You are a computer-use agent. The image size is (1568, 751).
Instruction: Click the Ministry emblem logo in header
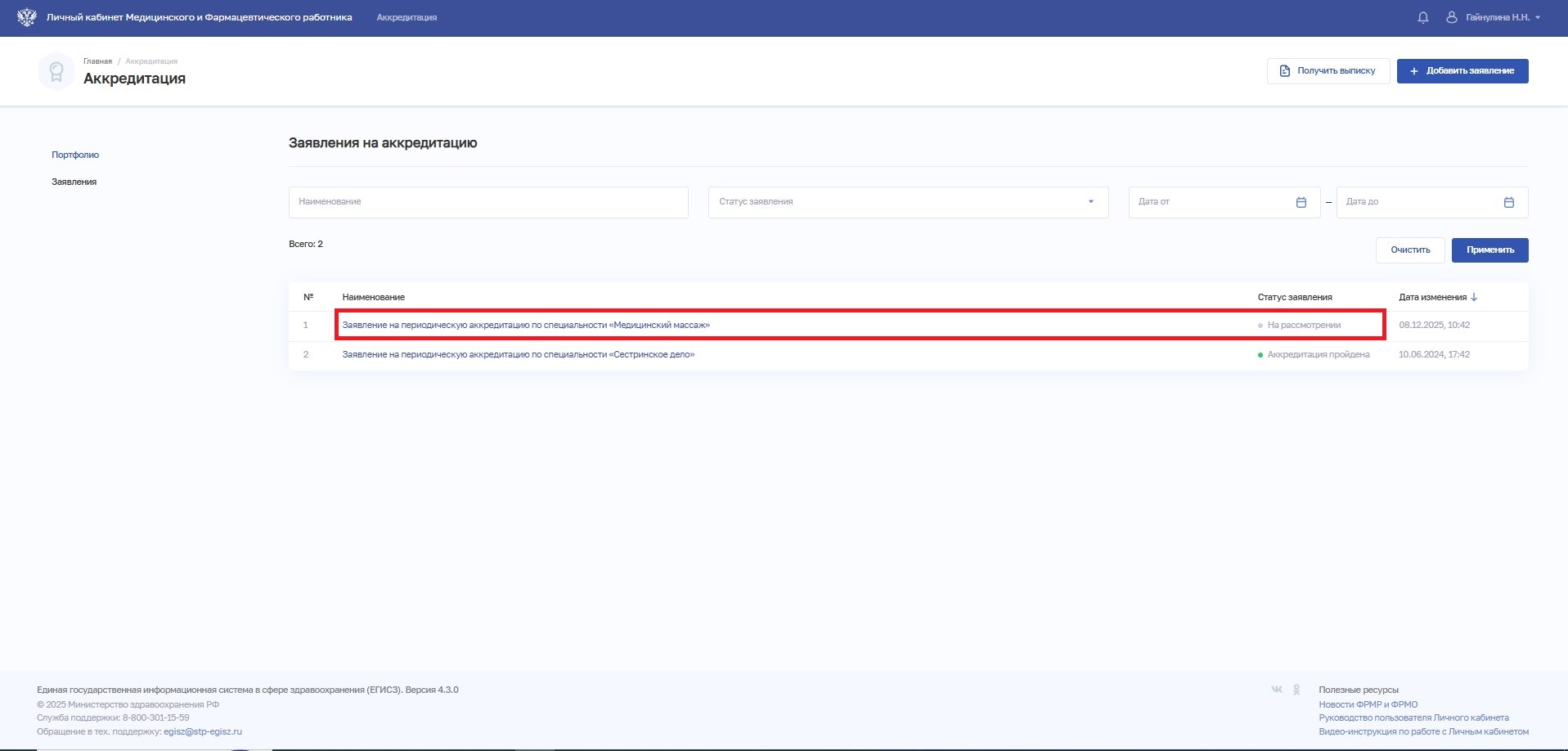pyautogui.click(x=26, y=17)
